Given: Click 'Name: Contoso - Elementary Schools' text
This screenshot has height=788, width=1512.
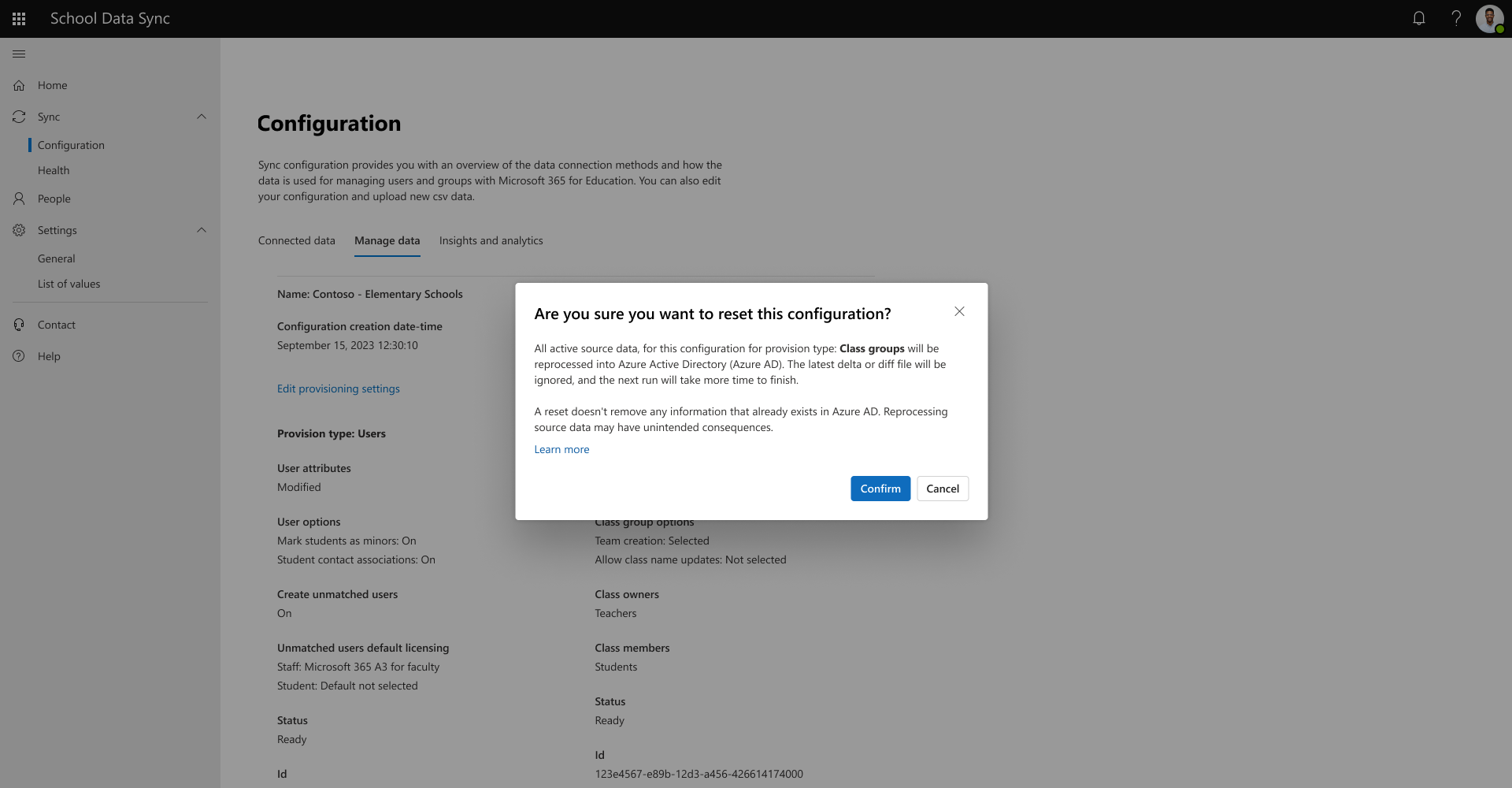Looking at the screenshot, I should click(370, 294).
